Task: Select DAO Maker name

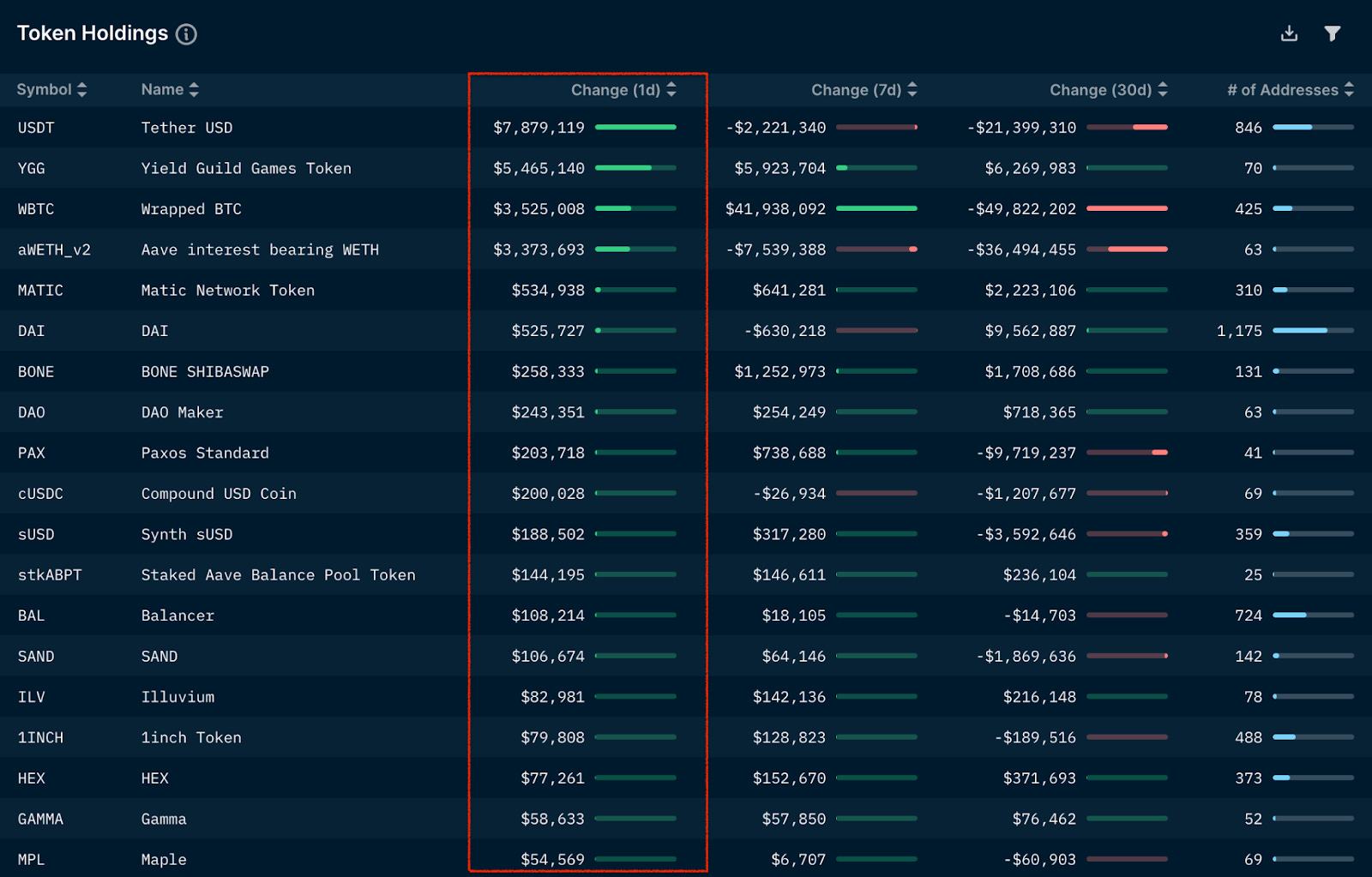Action: click(182, 412)
